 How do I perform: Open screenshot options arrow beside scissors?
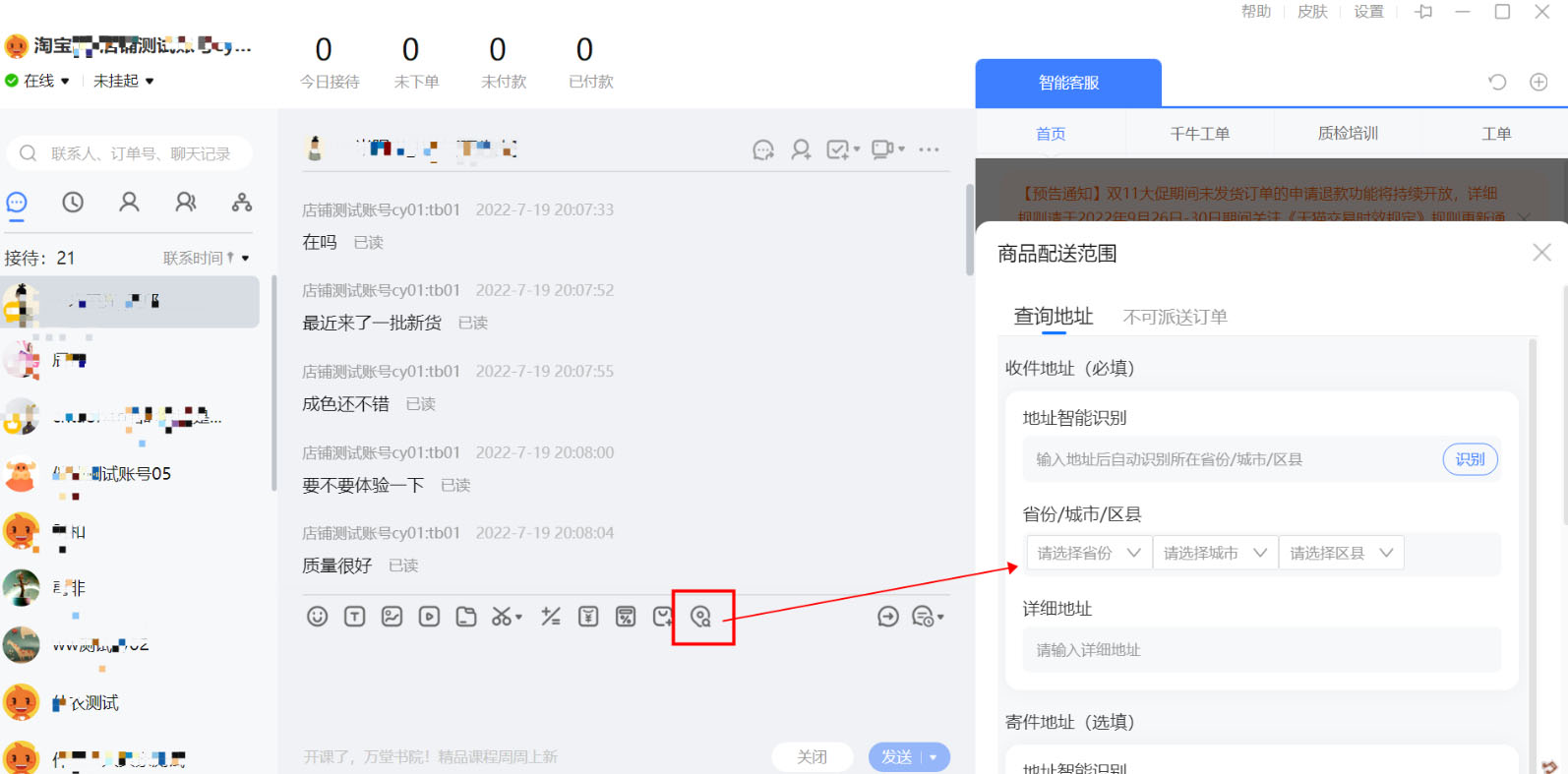tap(518, 618)
